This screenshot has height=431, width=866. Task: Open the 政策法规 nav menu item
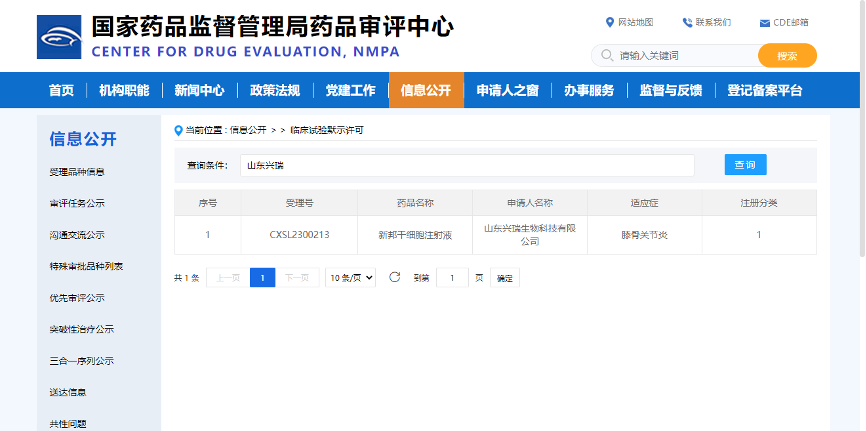(275, 90)
